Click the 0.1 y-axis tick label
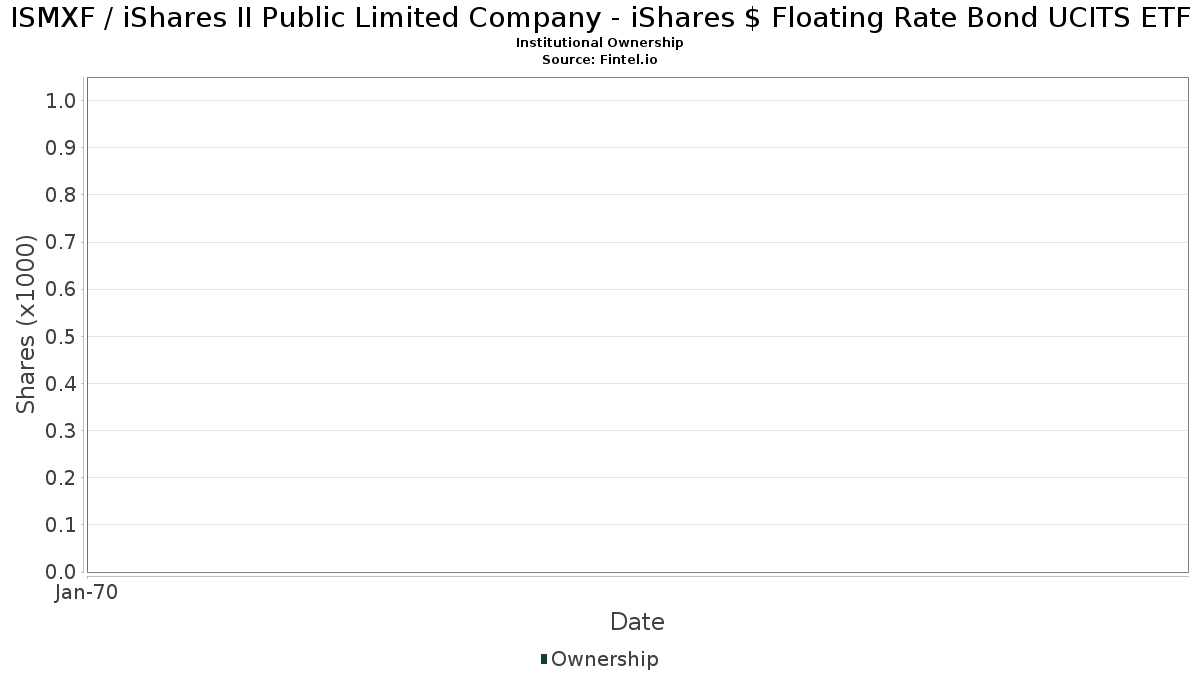This screenshot has width=1200, height=675. coord(61,525)
